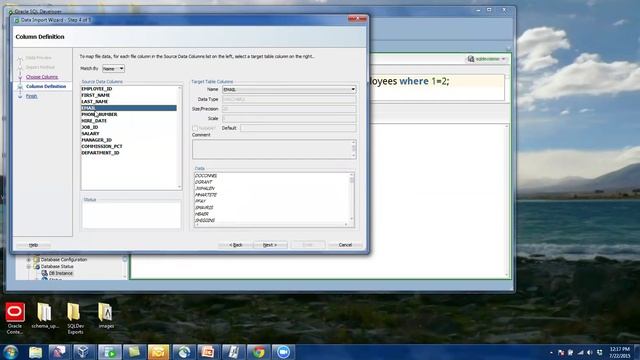The height and width of the screenshot is (360, 640).
Task: Select DB Instance in SQL Developer tree
Action: 61,273
